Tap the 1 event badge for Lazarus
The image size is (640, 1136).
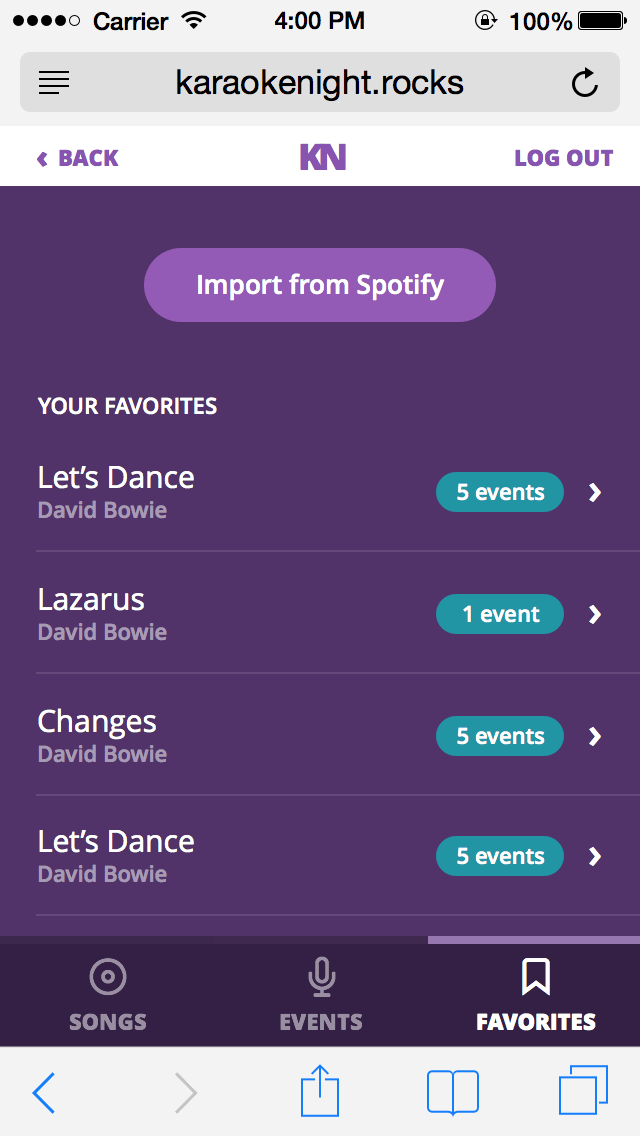(500, 614)
